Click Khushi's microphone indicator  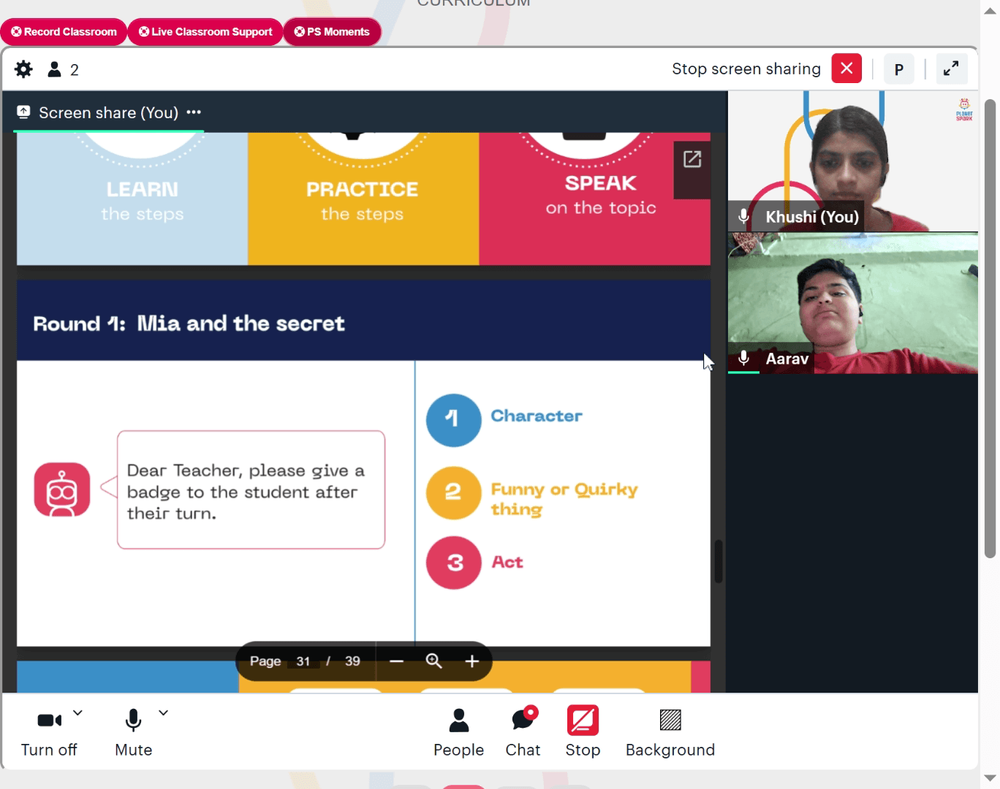pos(744,216)
